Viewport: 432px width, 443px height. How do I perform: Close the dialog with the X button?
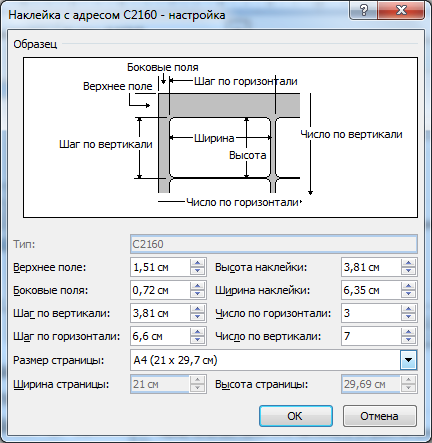pyautogui.click(x=402, y=10)
